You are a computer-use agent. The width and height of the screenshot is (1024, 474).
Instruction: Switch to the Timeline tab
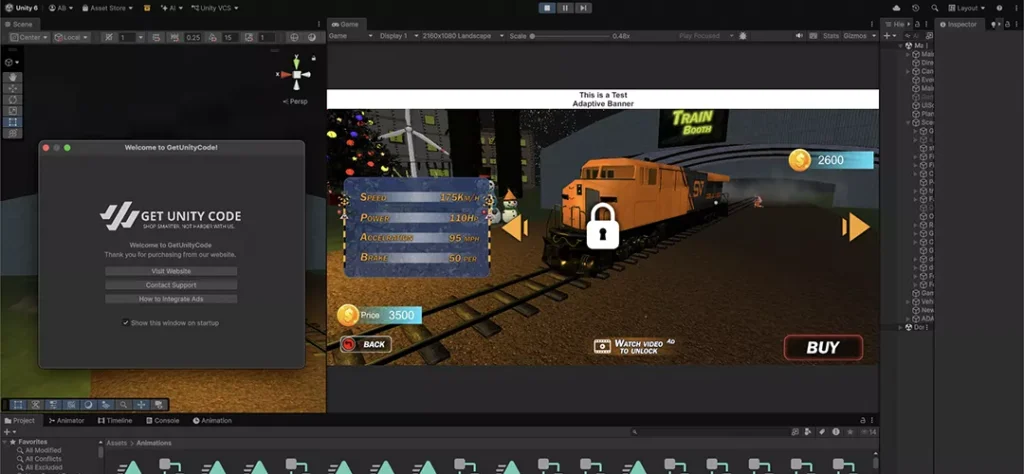[115, 420]
